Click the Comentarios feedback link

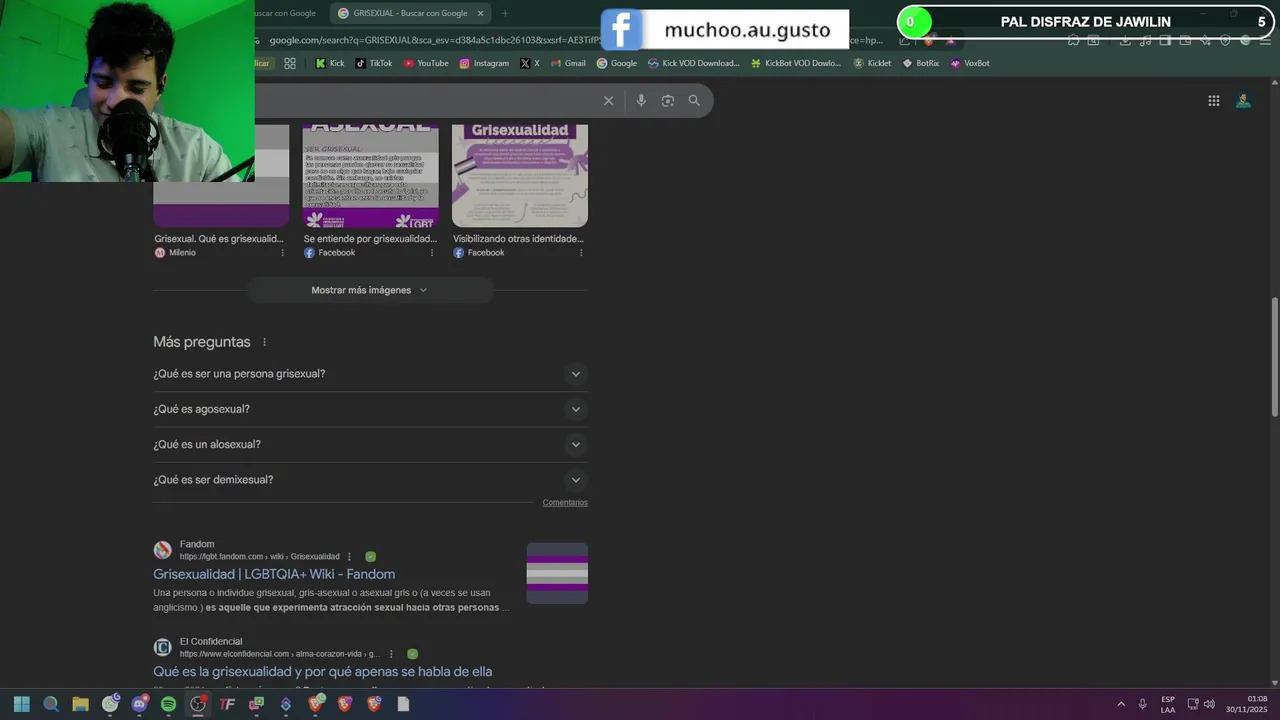click(565, 503)
